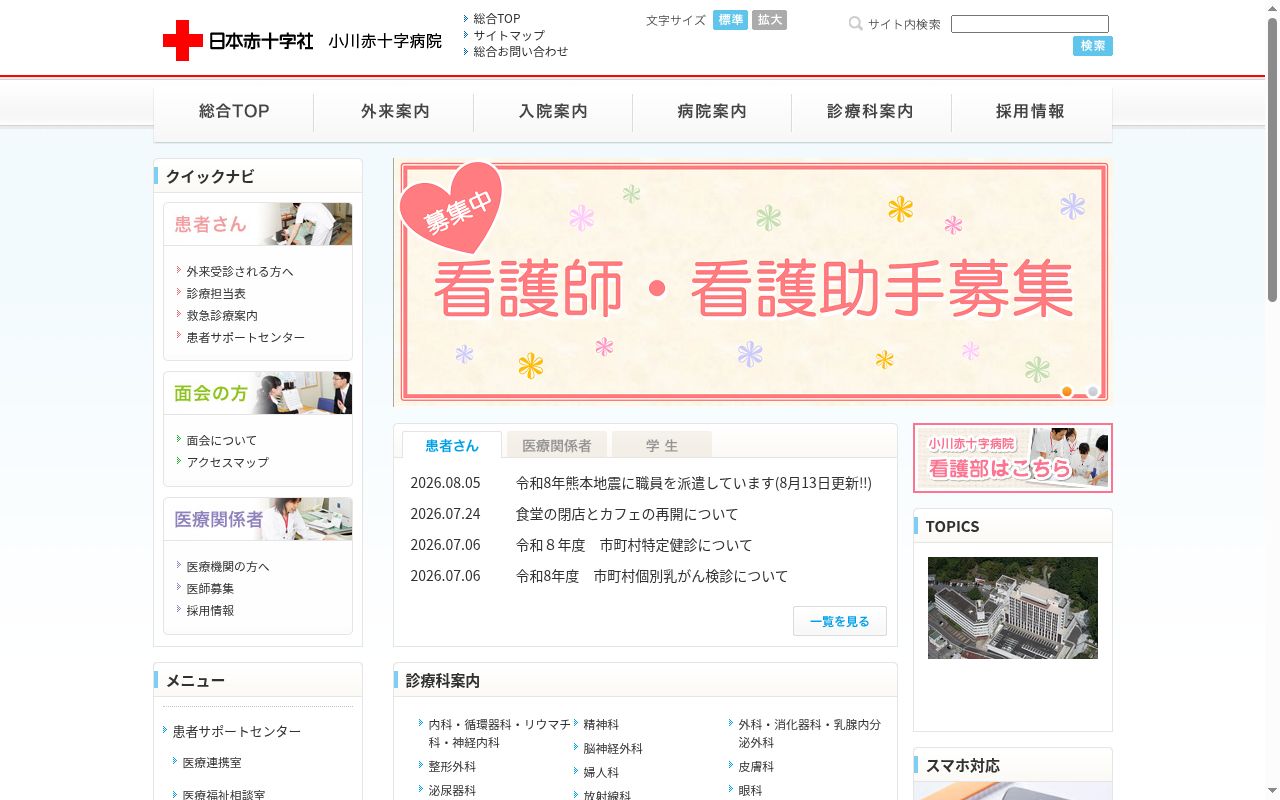Open the top 総合TOP header link
Viewport: 1280px width, 800px height.
[497, 19]
